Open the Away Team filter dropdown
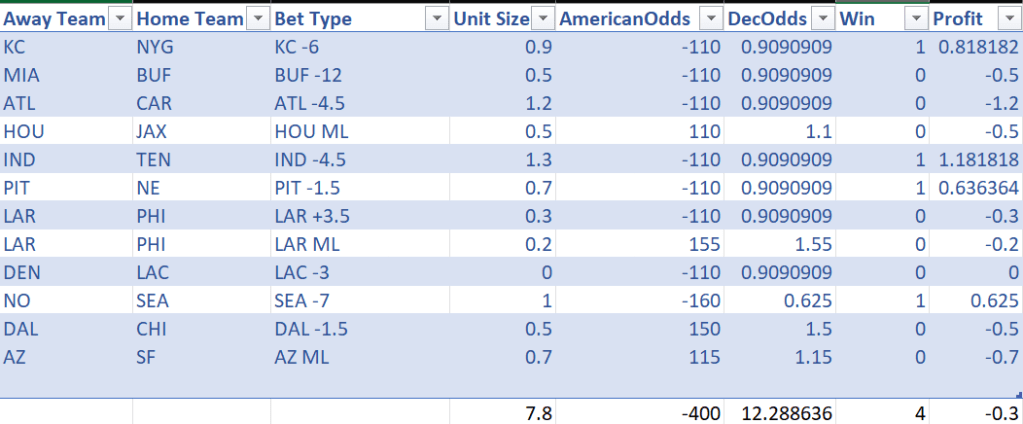Viewport: 1023px width, 424px height. tap(118, 19)
